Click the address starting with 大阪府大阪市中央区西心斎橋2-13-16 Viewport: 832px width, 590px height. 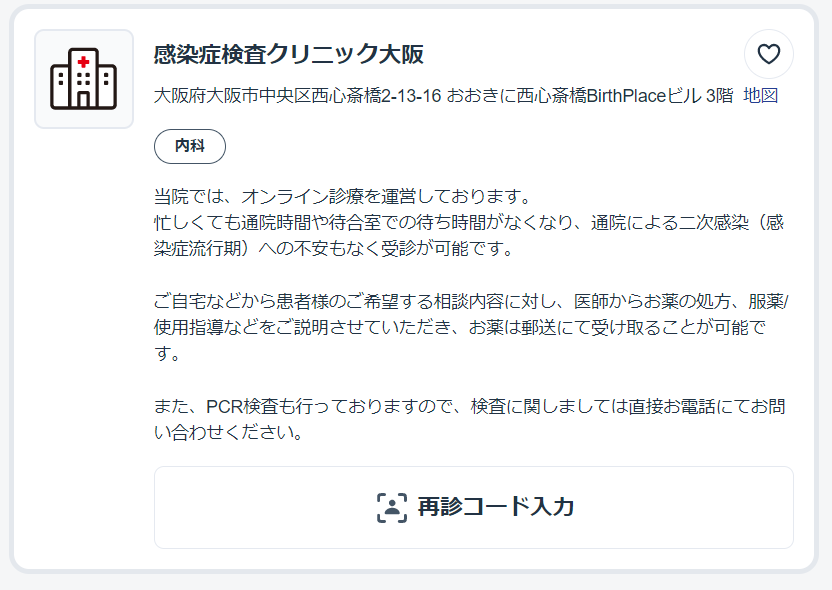click(x=444, y=96)
